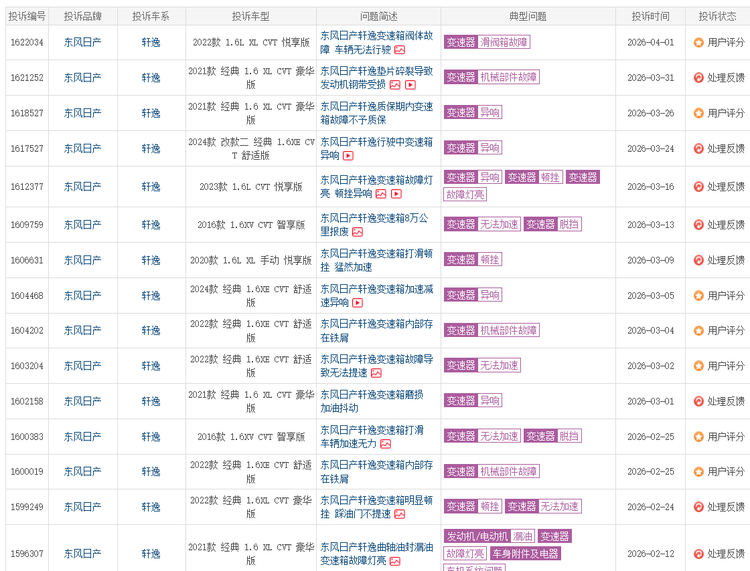Click the 投诉状态 column header
The height and width of the screenshot is (571, 750).
point(717,16)
